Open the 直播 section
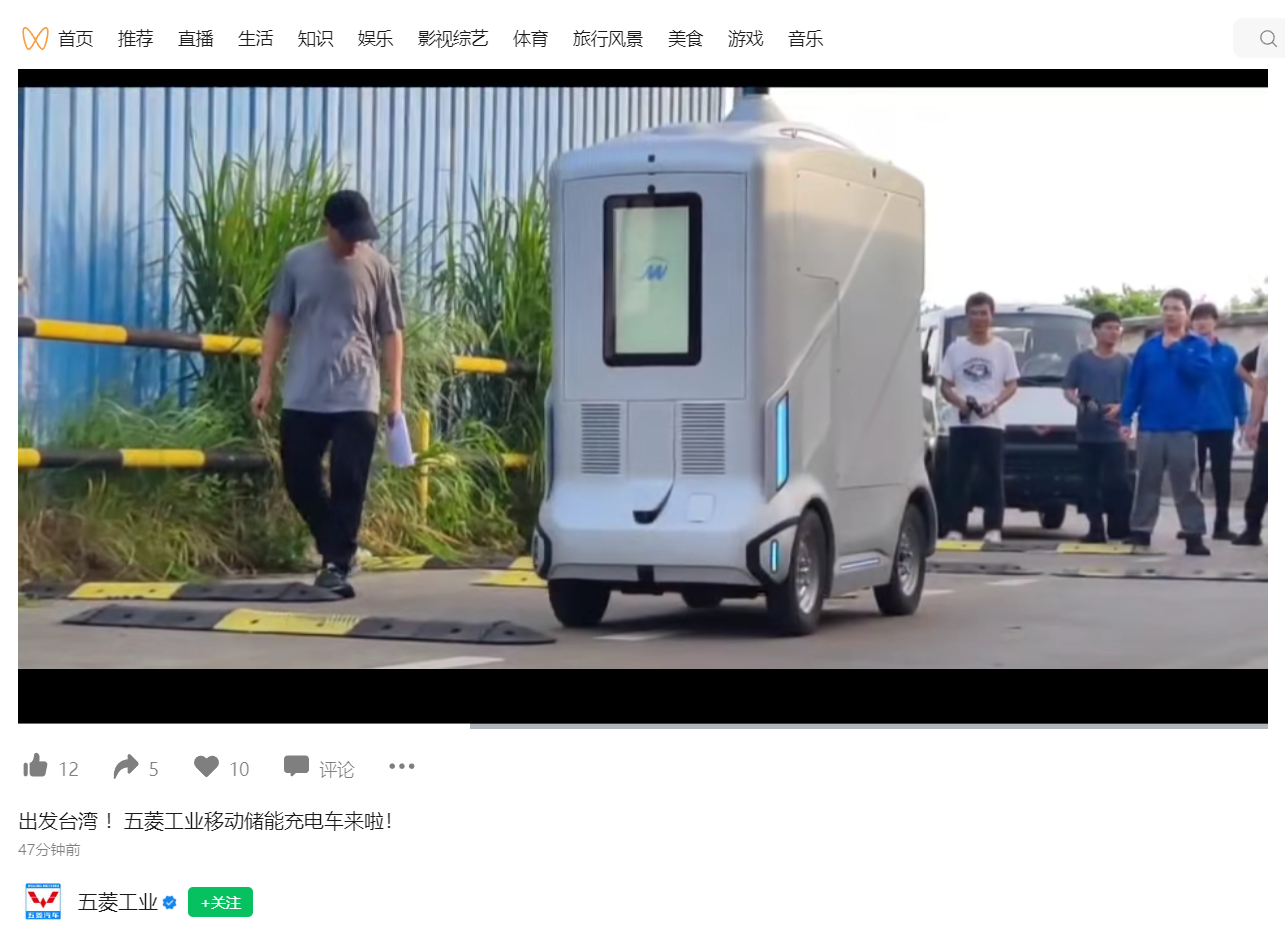This screenshot has width=1285, height=945. (x=195, y=38)
